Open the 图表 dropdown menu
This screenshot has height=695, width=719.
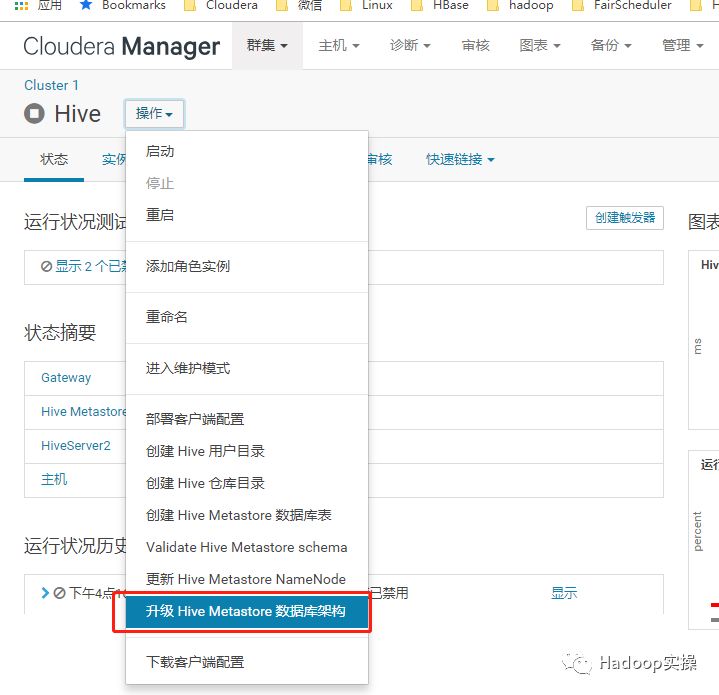pos(540,45)
